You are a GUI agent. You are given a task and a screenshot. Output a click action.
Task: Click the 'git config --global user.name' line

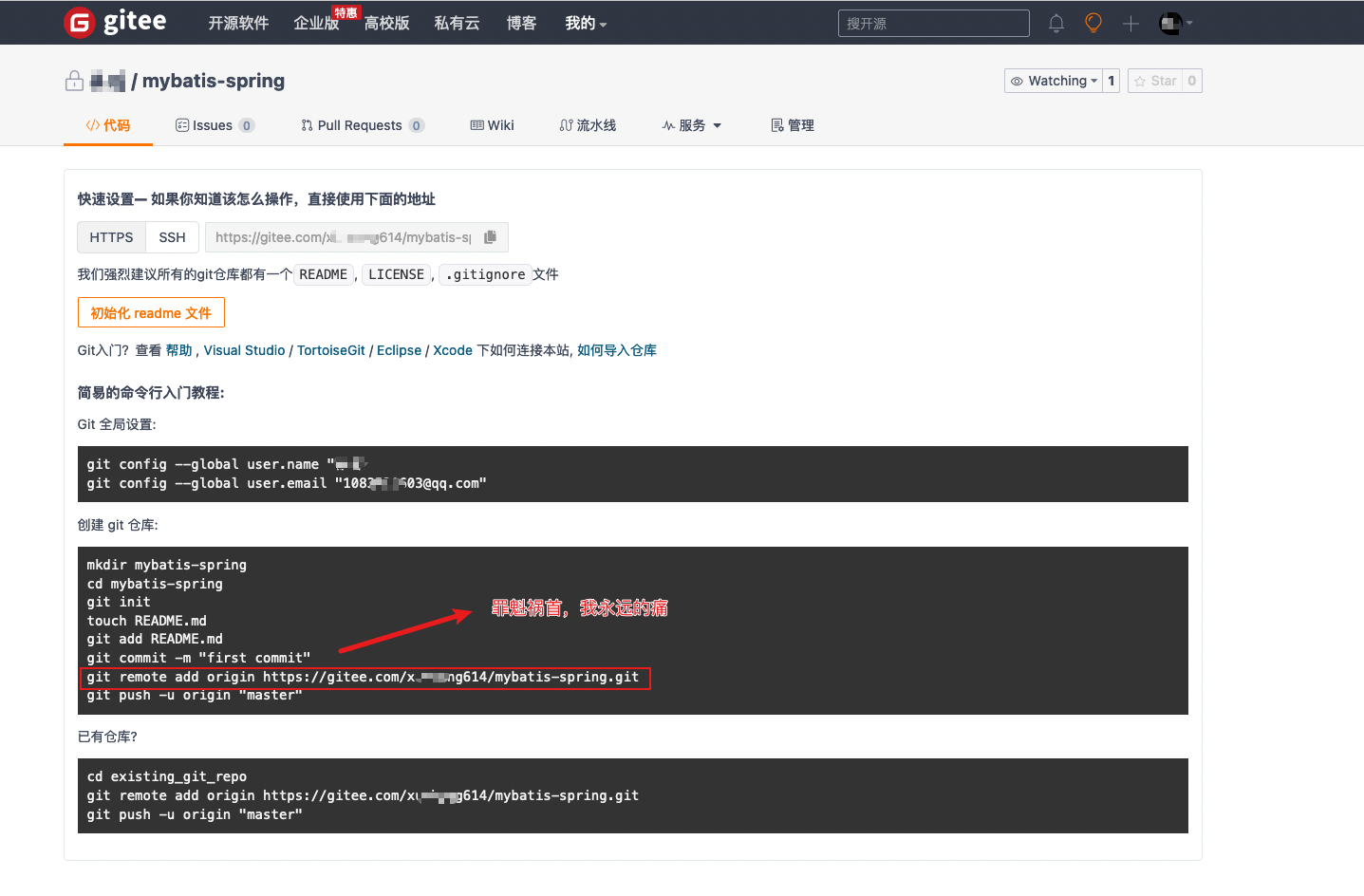[228, 464]
